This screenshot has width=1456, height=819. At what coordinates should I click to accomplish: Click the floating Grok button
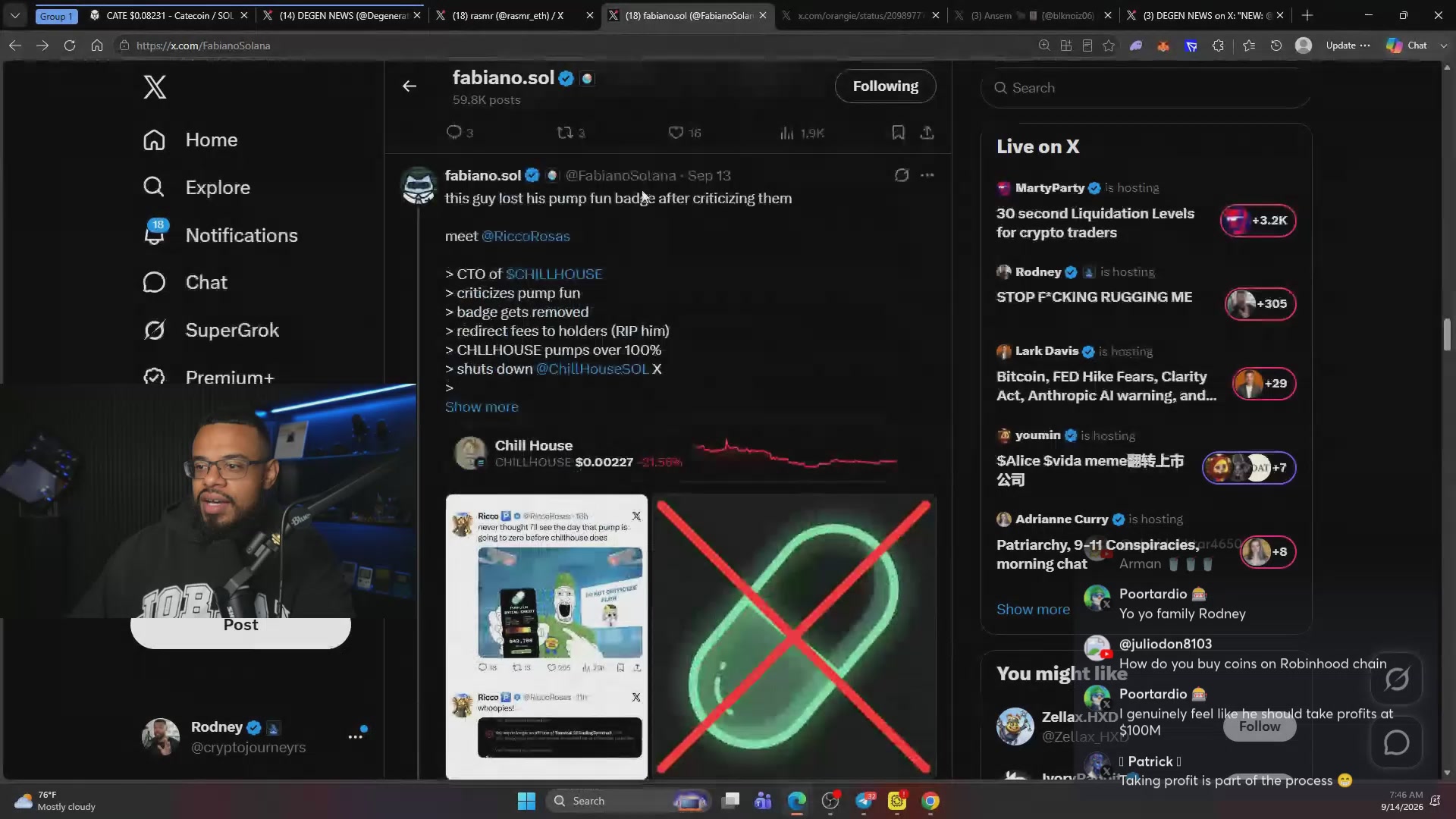pyautogui.click(x=1397, y=679)
